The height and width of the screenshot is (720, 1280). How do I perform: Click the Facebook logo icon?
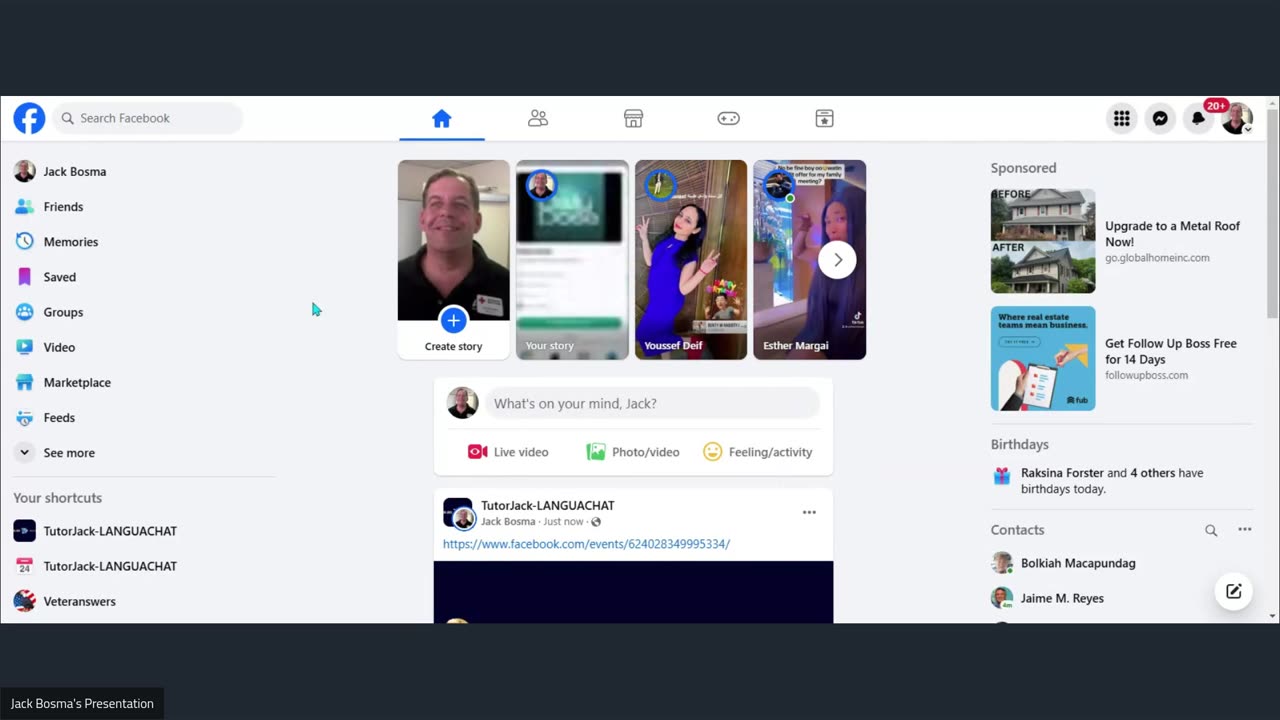pyautogui.click(x=29, y=118)
